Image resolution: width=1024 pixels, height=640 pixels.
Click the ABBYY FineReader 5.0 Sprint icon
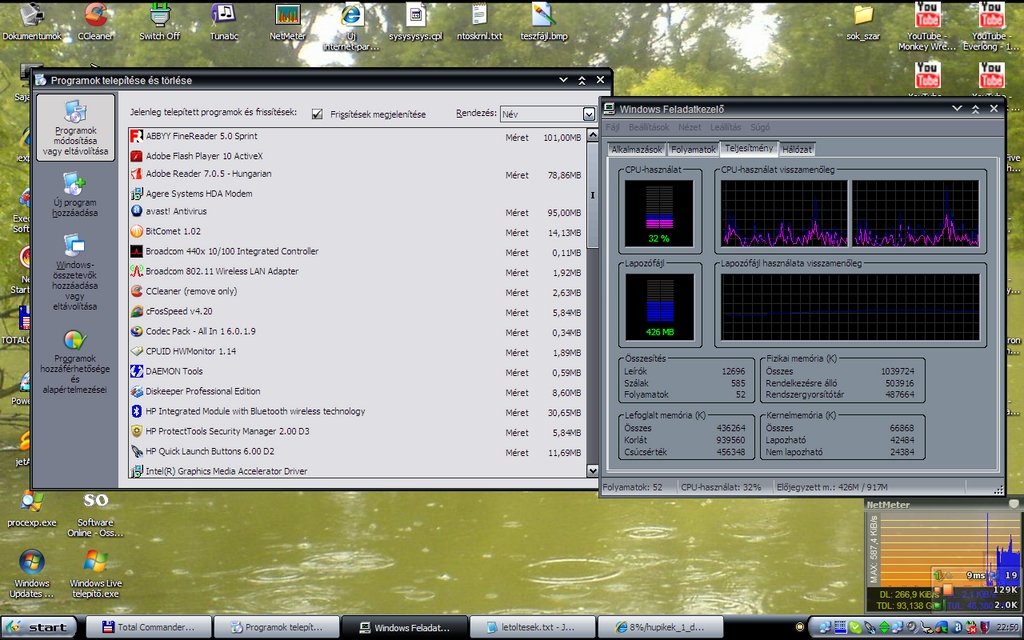coord(137,136)
